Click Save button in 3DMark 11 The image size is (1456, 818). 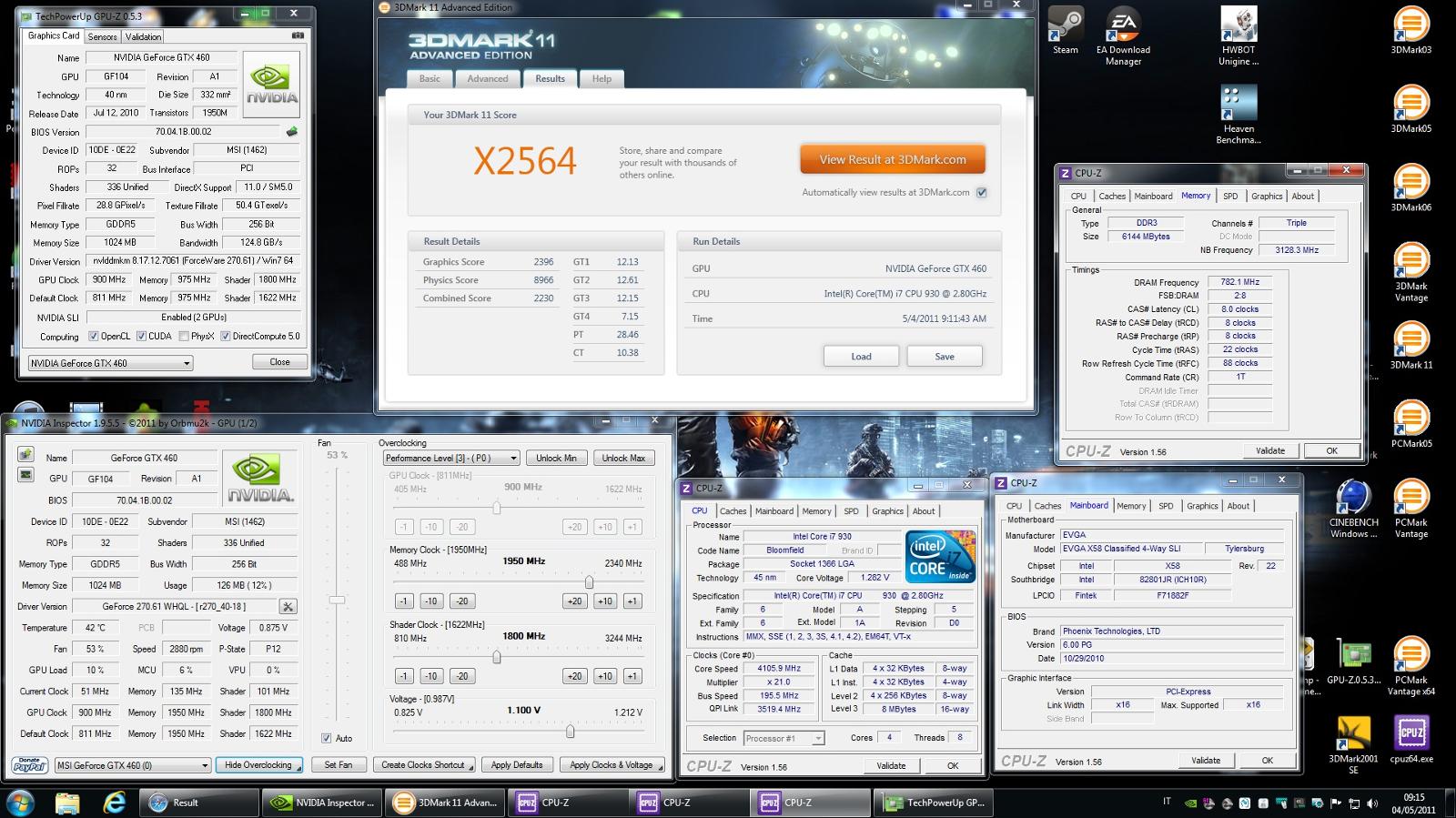point(945,357)
